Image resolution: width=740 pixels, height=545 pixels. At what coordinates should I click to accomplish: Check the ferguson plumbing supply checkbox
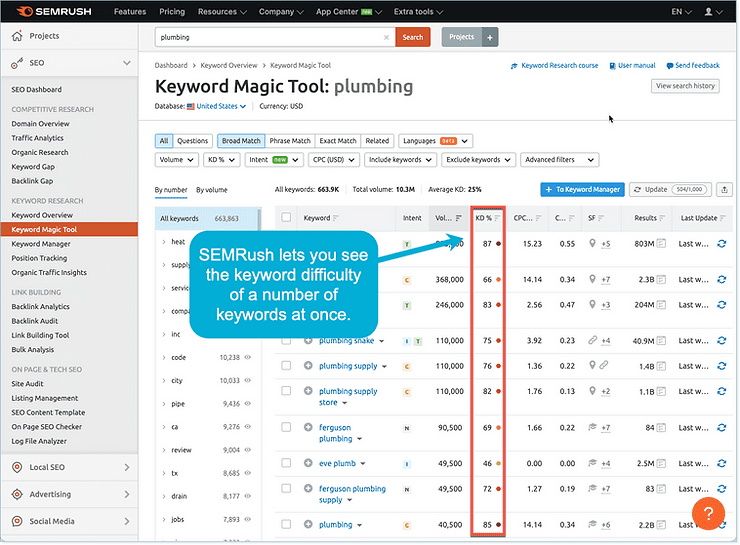pyautogui.click(x=286, y=489)
